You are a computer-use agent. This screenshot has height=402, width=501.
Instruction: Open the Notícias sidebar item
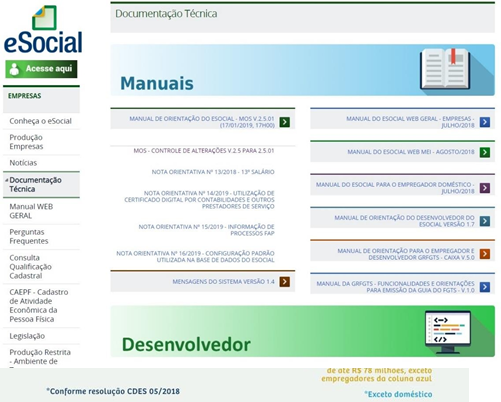coord(23,163)
